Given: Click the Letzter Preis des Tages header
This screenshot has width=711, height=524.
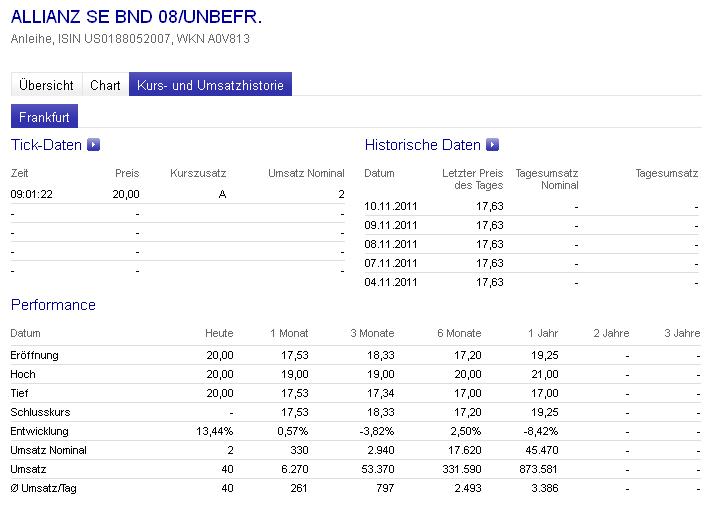Looking at the screenshot, I should coord(472,178).
